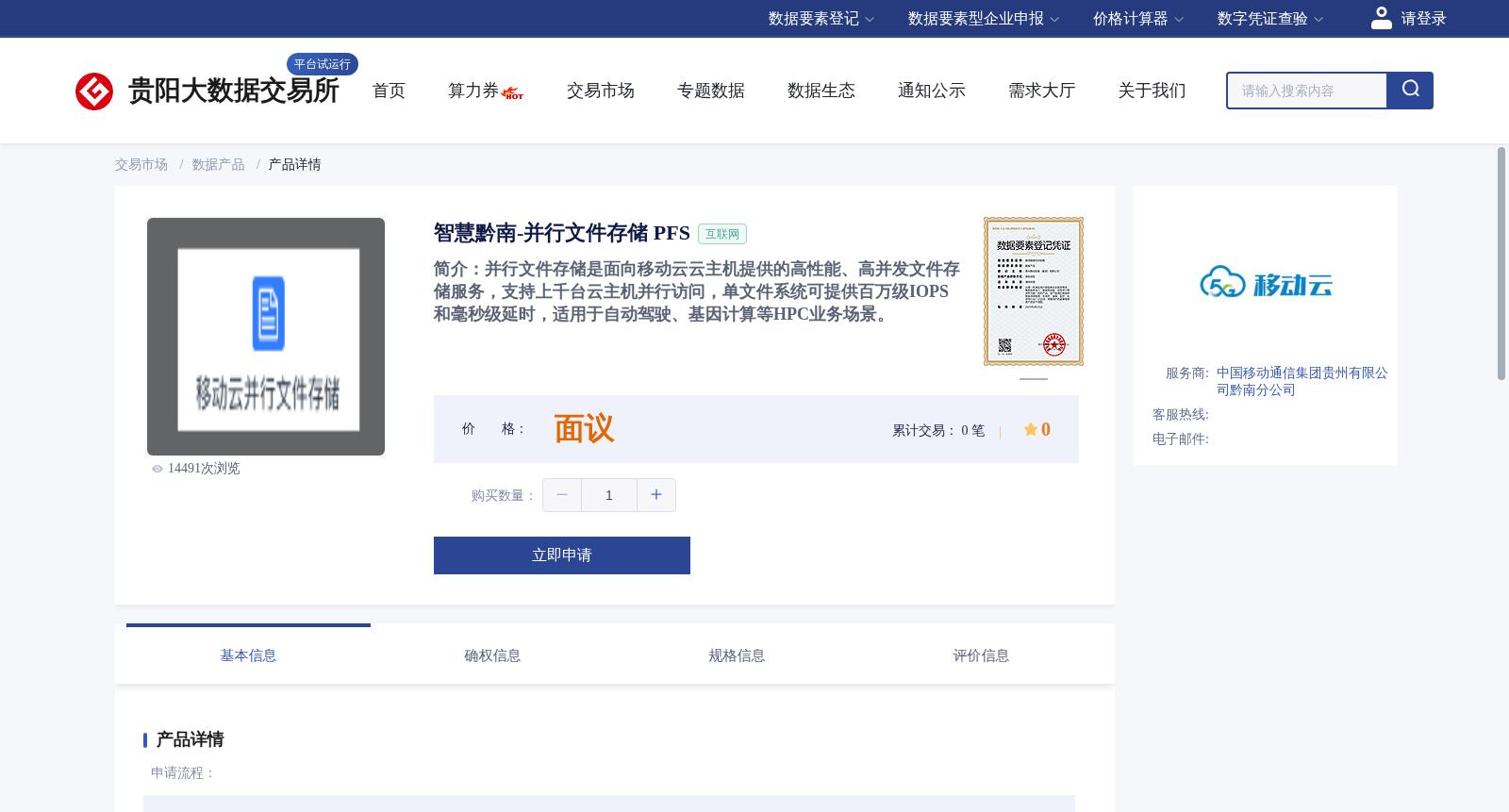Screen dimensions: 1509x812
Task: Open the 移动云并行文件存储 product image
Action: pos(266,337)
